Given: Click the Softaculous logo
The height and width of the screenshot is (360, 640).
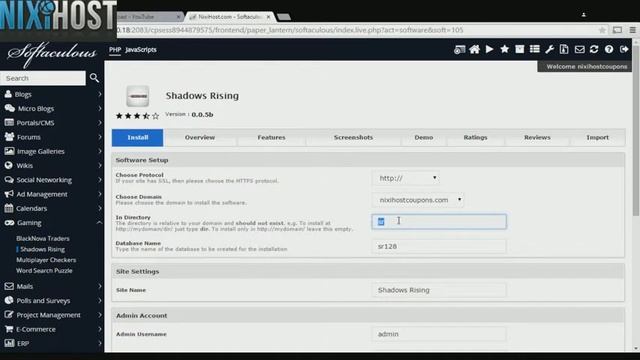Looking at the screenshot, I should click(x=52, y=54).
